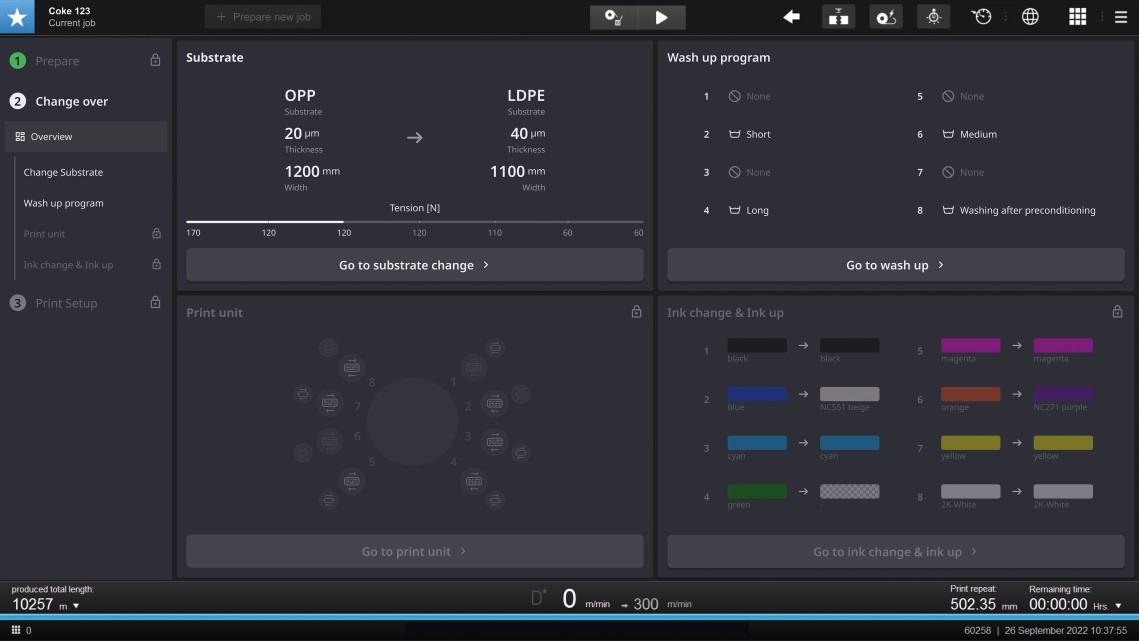Click the reel roll change icon
The width and height of the screenshot is (1139, 641).
pyautogui.click(x=885, y=17)
